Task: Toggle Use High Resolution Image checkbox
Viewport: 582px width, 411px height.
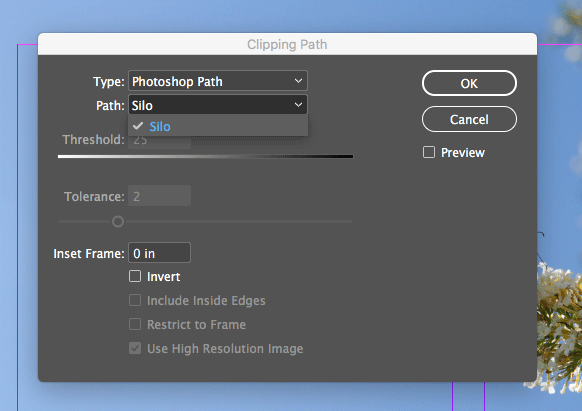Action: point(135,348)
